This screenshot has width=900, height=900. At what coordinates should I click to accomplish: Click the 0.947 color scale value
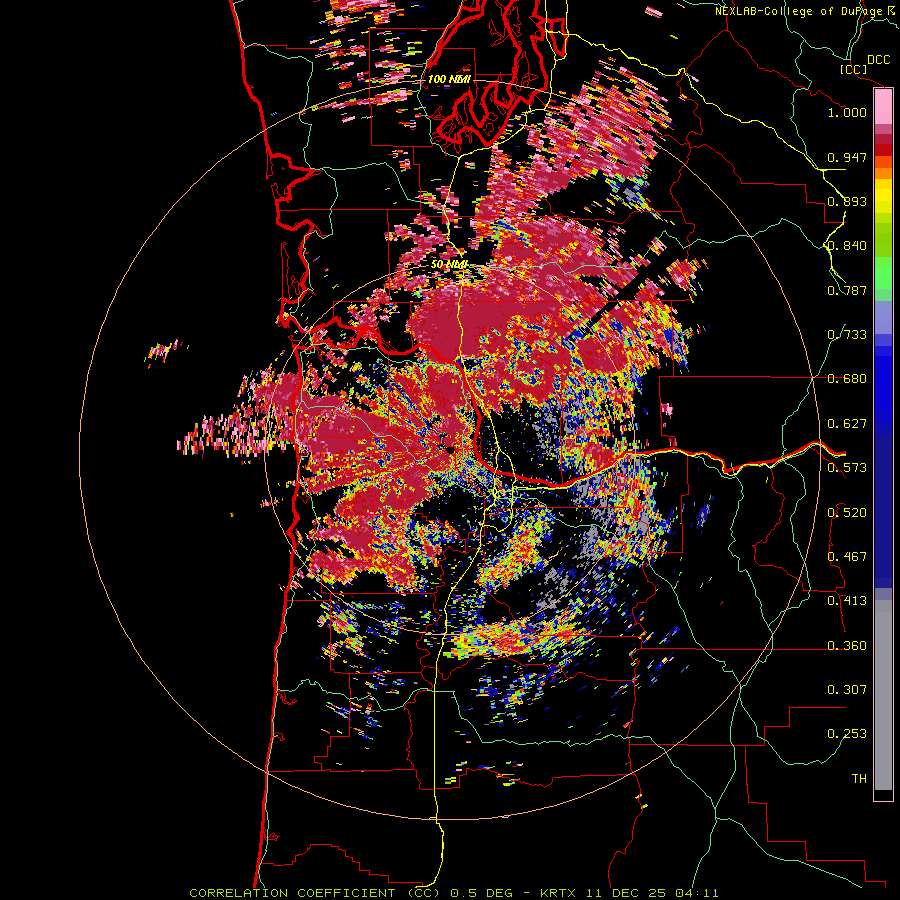(x=847, y=157)
